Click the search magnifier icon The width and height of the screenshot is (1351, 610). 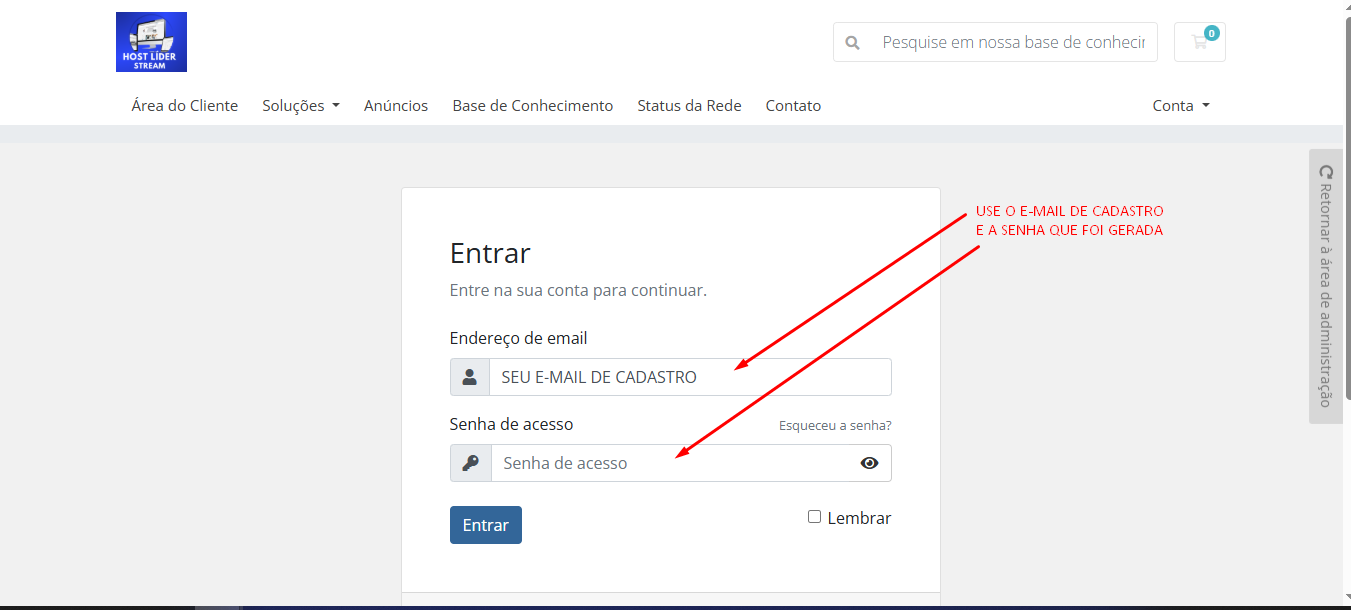pos(852,43)
